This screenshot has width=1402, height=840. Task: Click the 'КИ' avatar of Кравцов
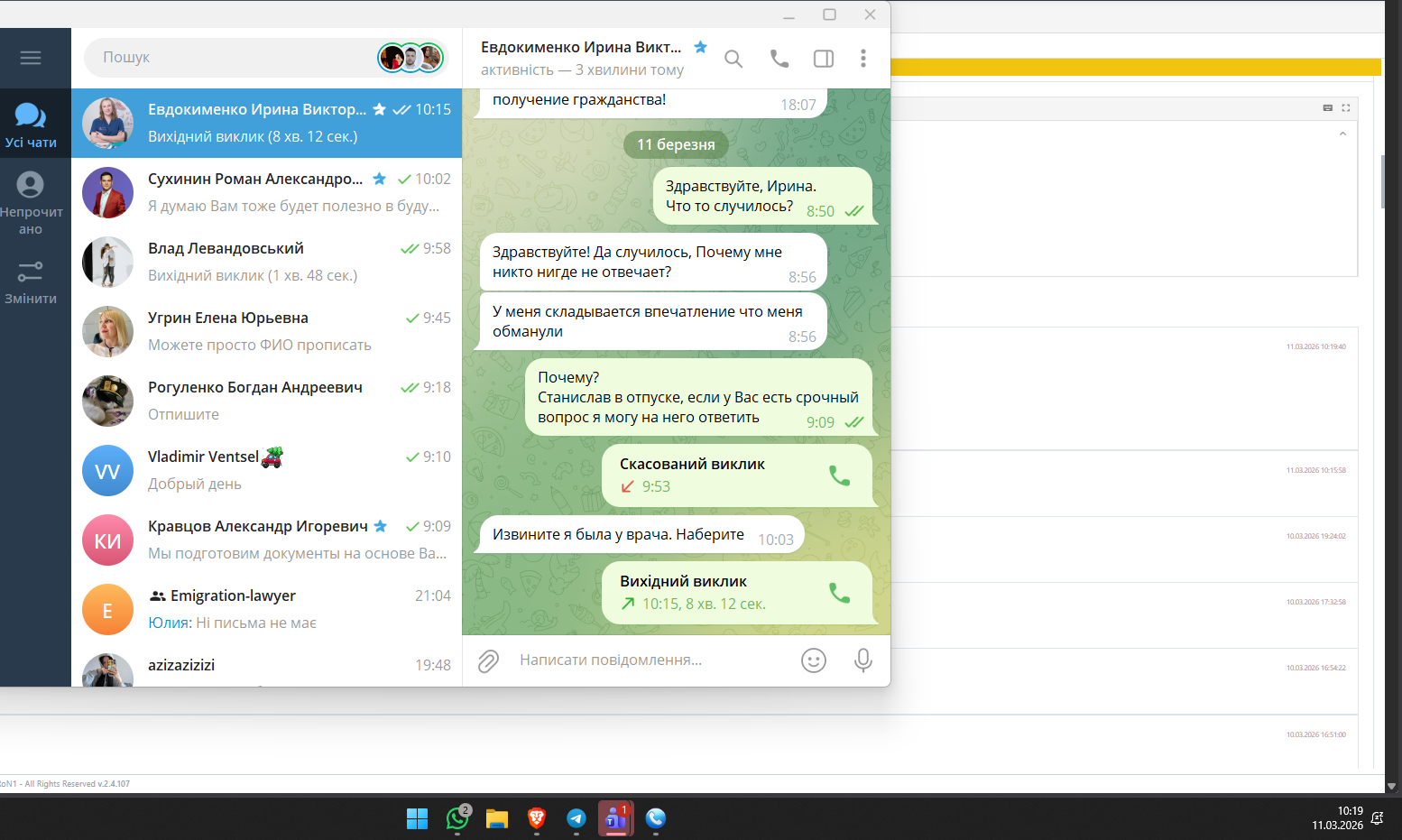[107, 540]
